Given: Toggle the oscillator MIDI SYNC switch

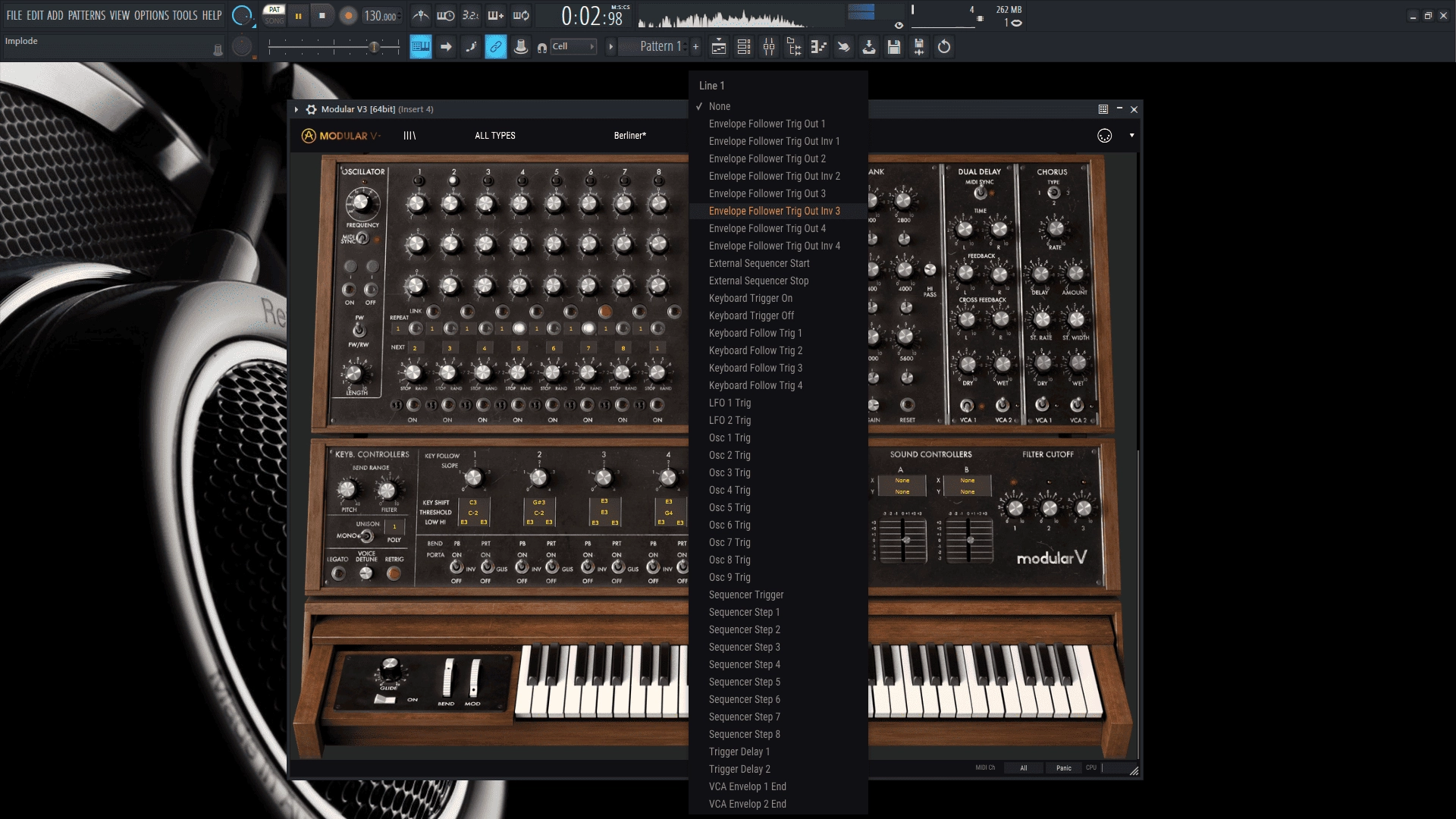Looking at the screenshot, I should tap(363, 239).
